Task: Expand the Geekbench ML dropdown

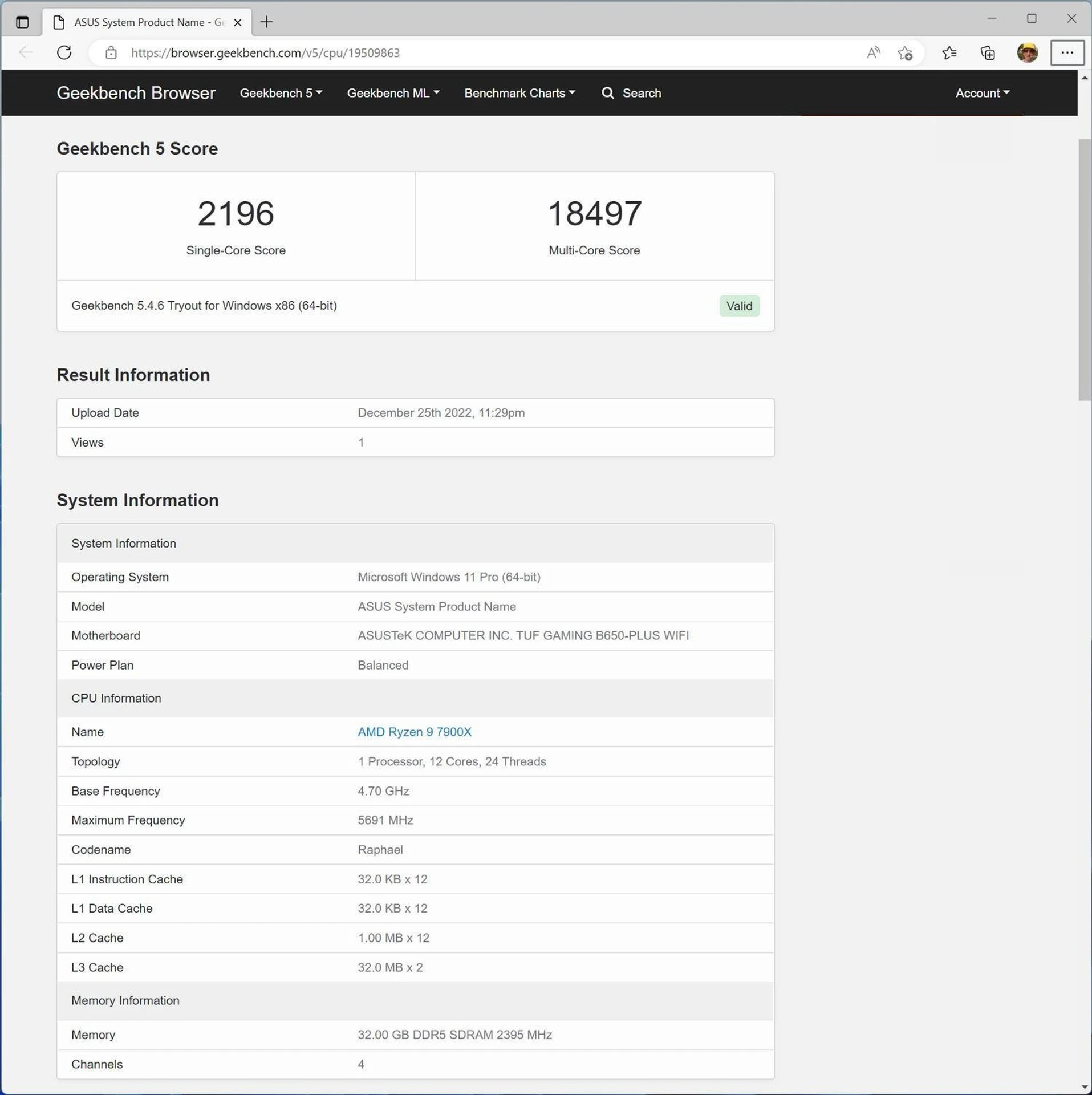Action: pyautogui.click(x=393, y=93)
